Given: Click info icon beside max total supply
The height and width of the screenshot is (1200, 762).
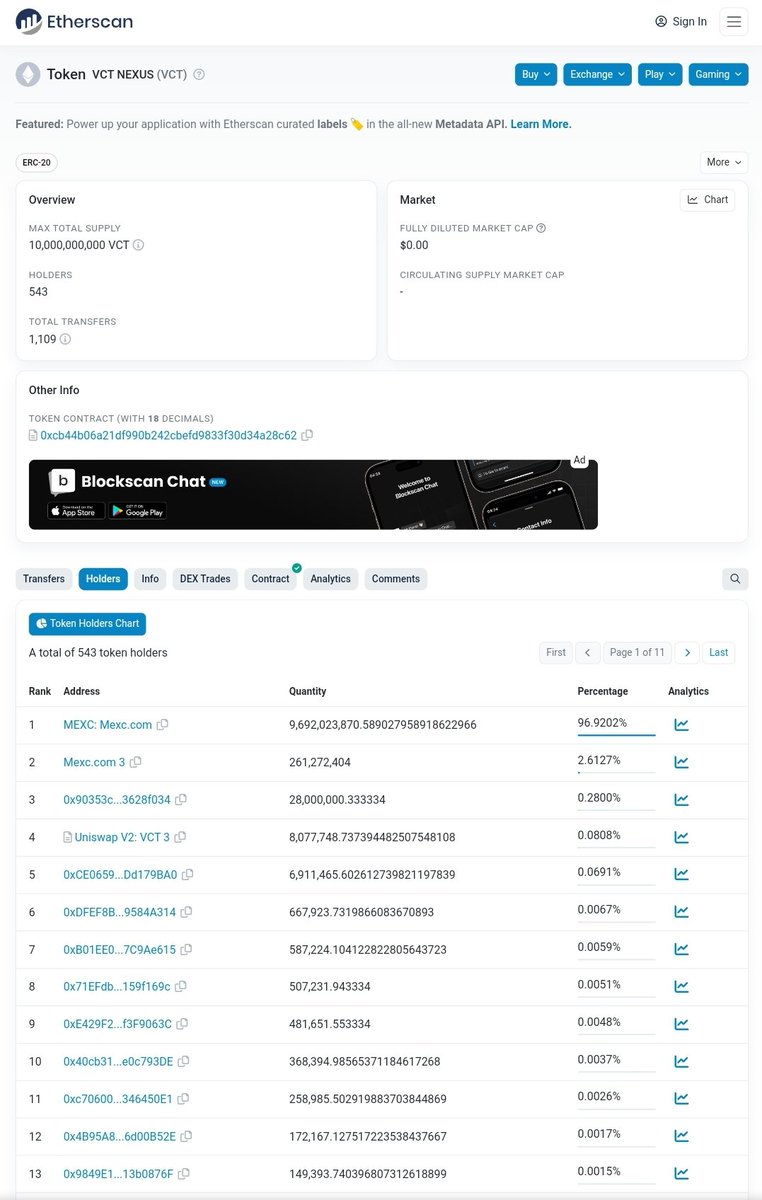Looking at the screenshot, I should (139, 245).
